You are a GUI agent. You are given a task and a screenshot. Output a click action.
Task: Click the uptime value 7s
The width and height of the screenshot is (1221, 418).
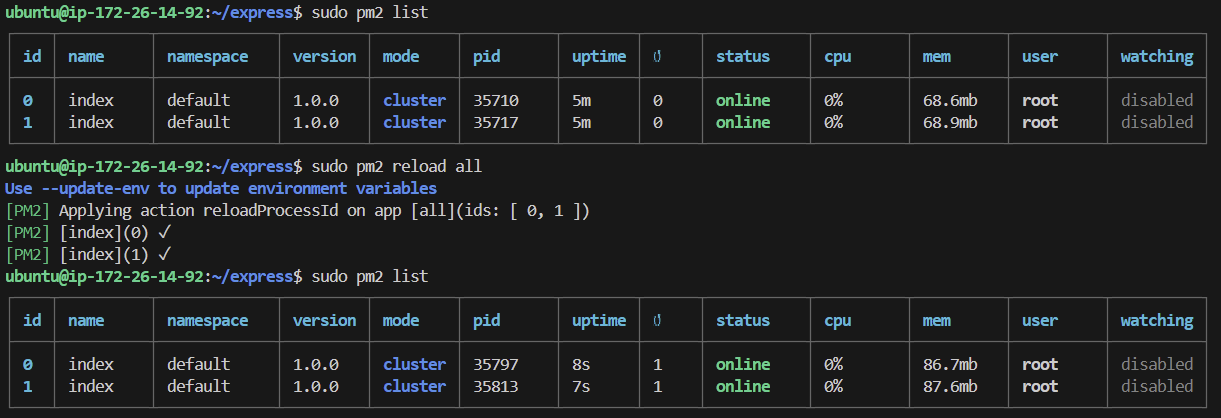[x=582, y=386]
